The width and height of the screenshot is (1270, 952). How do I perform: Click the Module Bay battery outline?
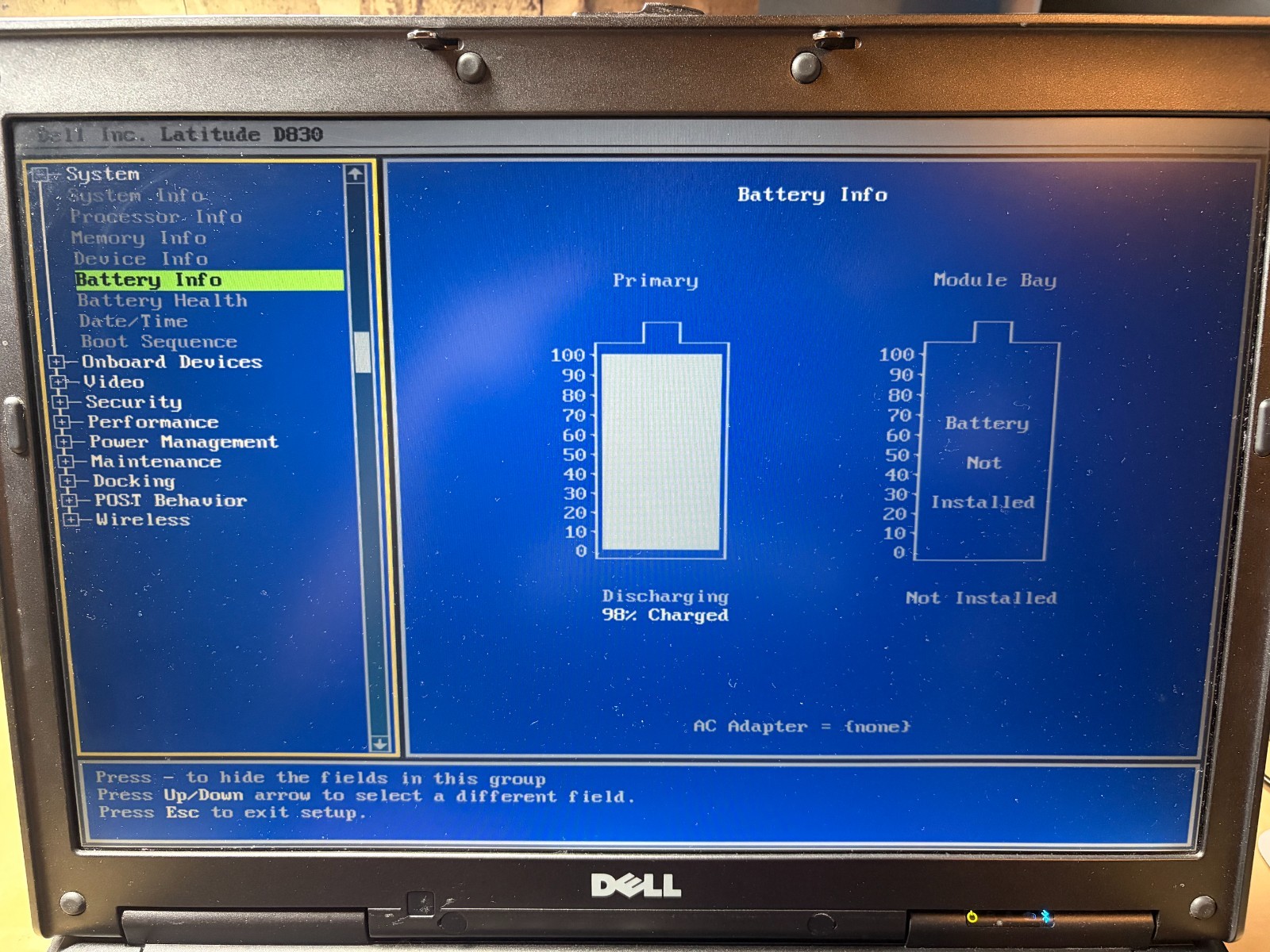coord(987,440)
